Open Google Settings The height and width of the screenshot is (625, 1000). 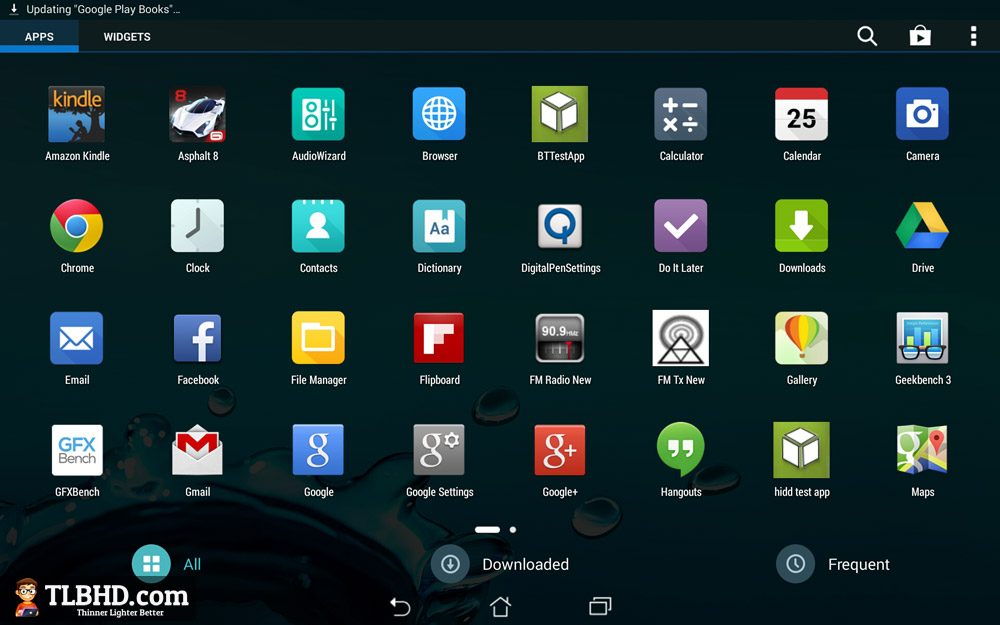(x=439, y=450)
